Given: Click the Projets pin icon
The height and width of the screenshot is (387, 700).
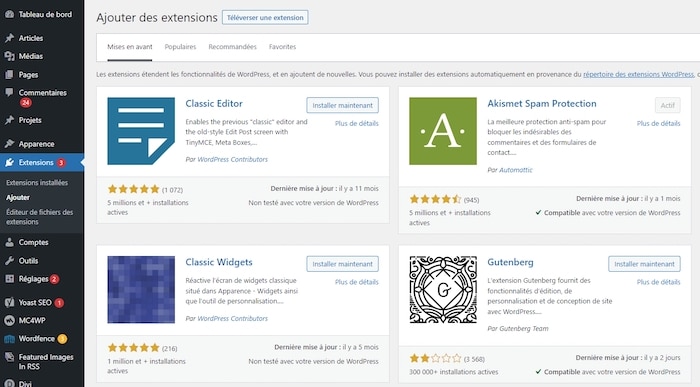Looking at the screenshot, I should tap(9, 120).
